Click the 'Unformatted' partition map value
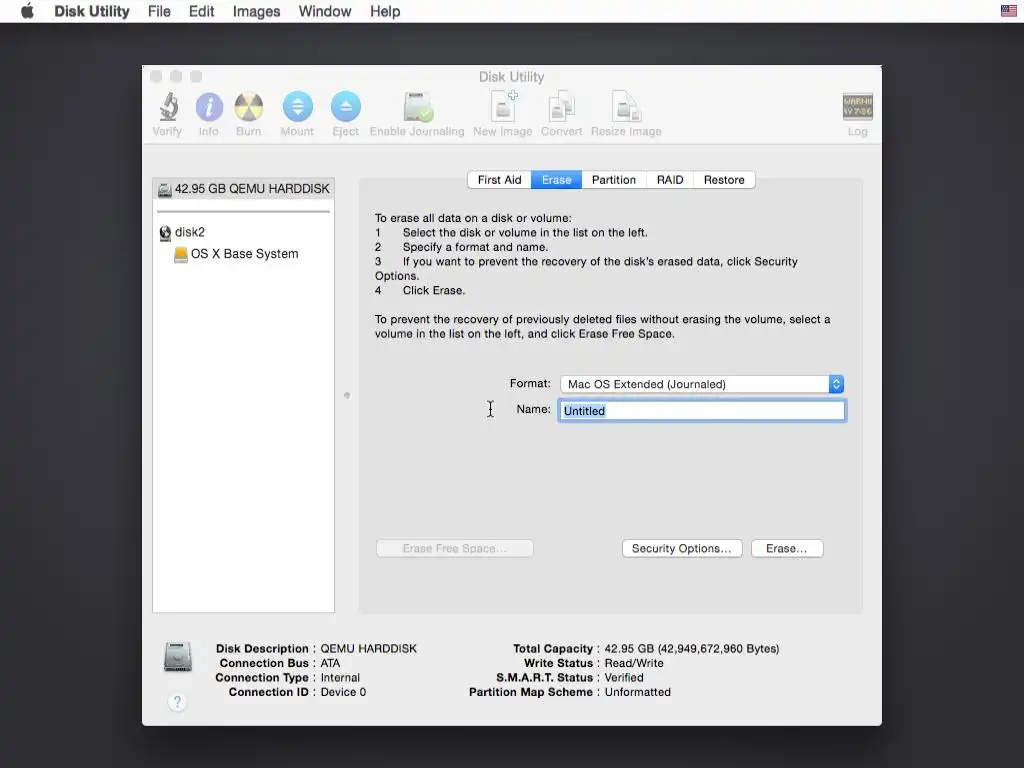This screenshot has height=768, width=1024. pos(637,692)
